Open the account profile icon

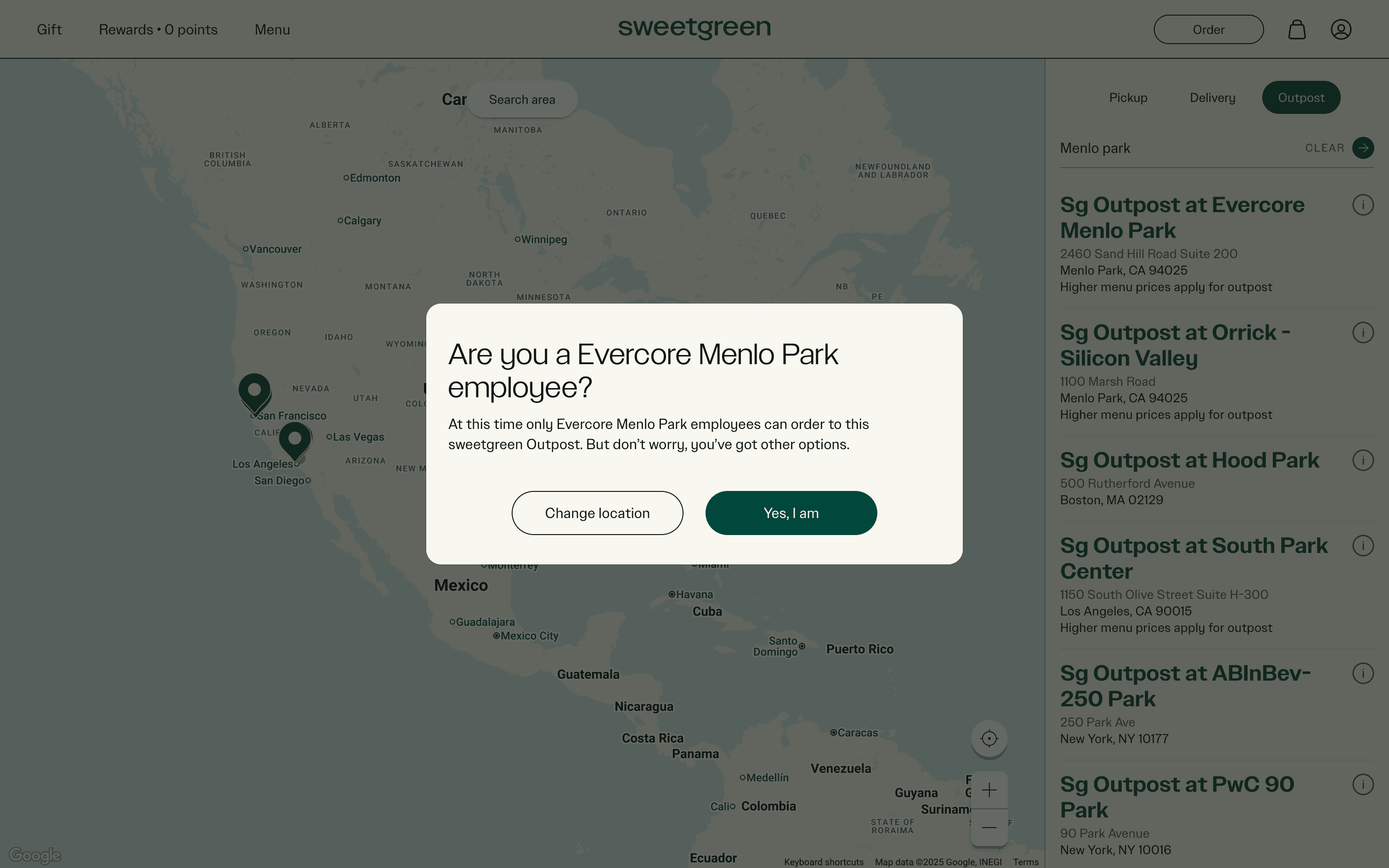[1341, 28]
